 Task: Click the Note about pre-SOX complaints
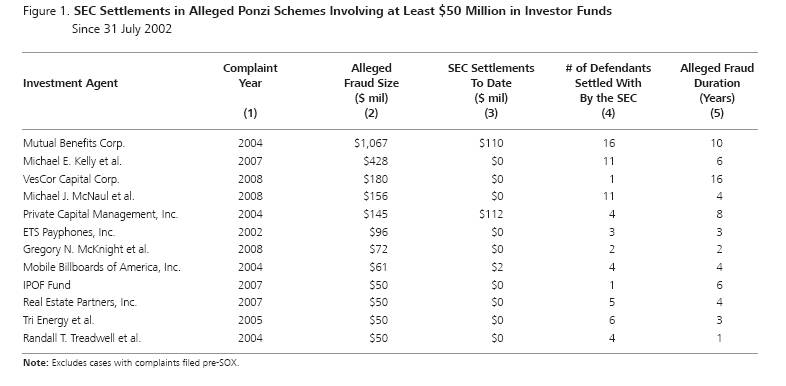point(131,363)
